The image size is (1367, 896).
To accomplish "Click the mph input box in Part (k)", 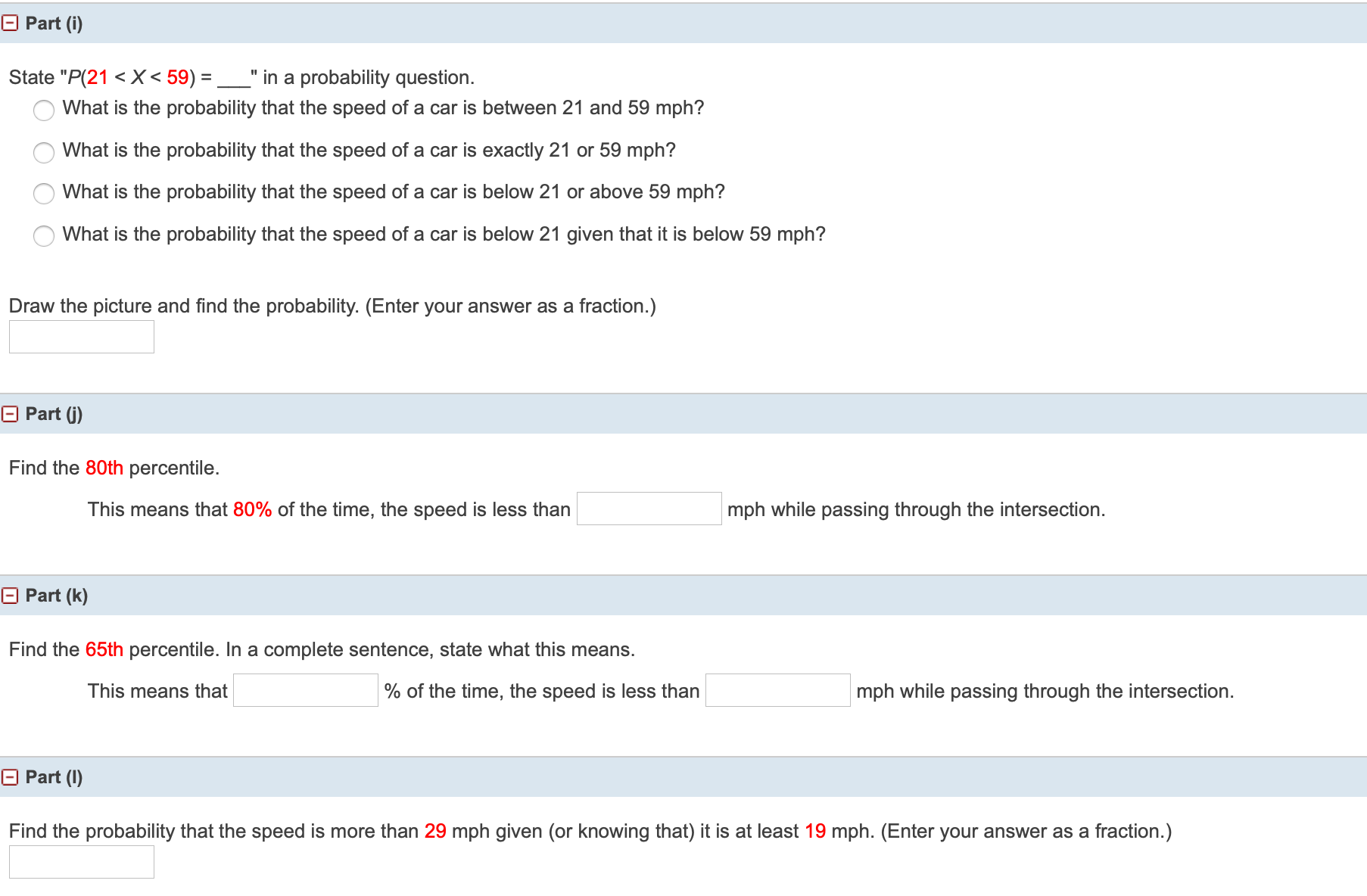I will (x=777, y=690).
